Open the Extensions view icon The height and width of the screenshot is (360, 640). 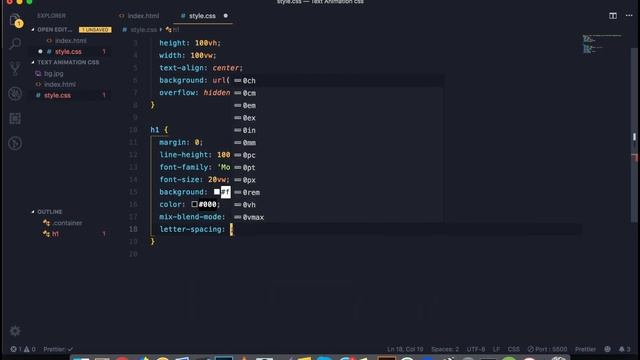[x=15, y=118]
